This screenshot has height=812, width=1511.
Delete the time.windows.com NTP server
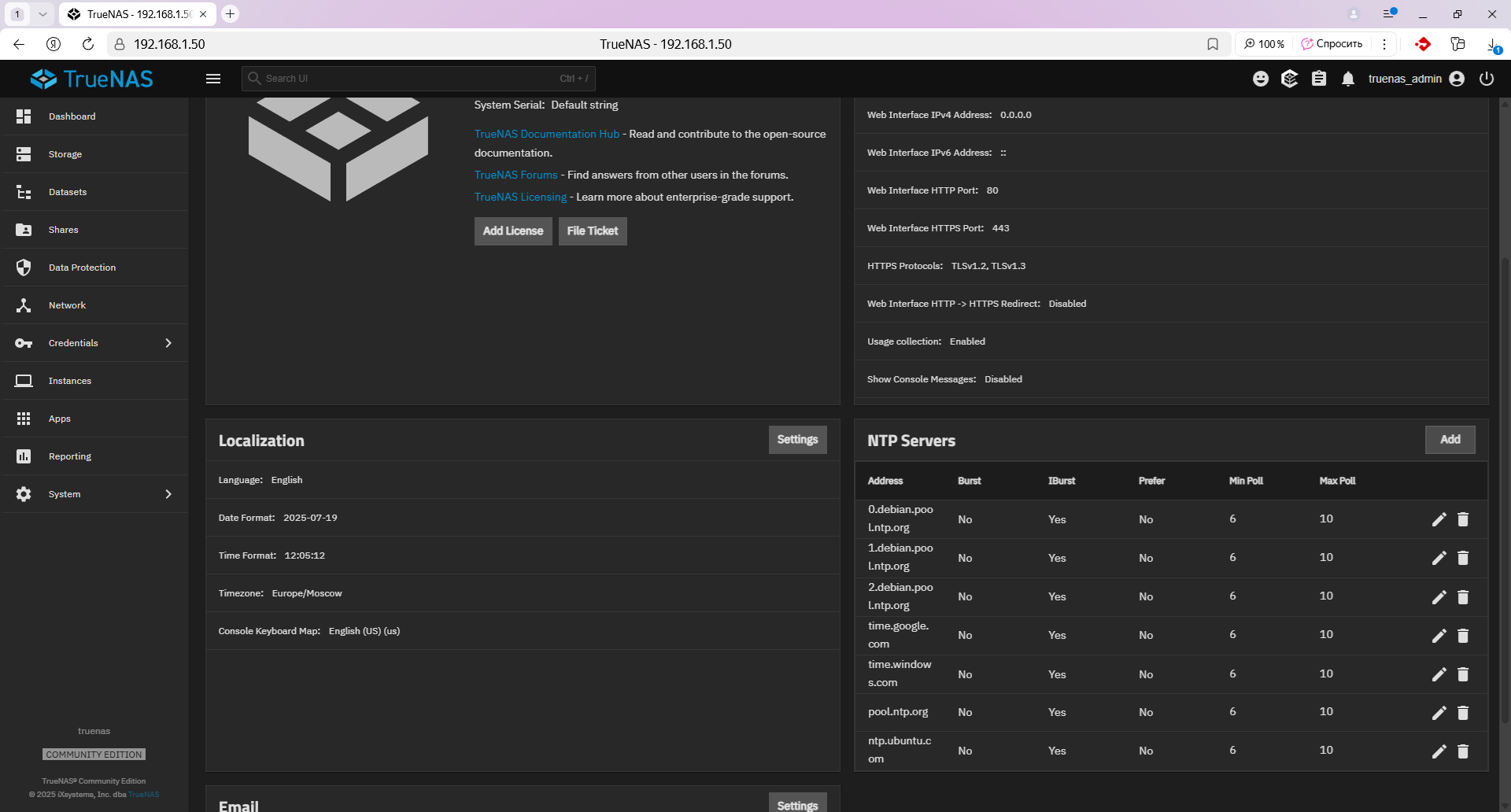1463,674
